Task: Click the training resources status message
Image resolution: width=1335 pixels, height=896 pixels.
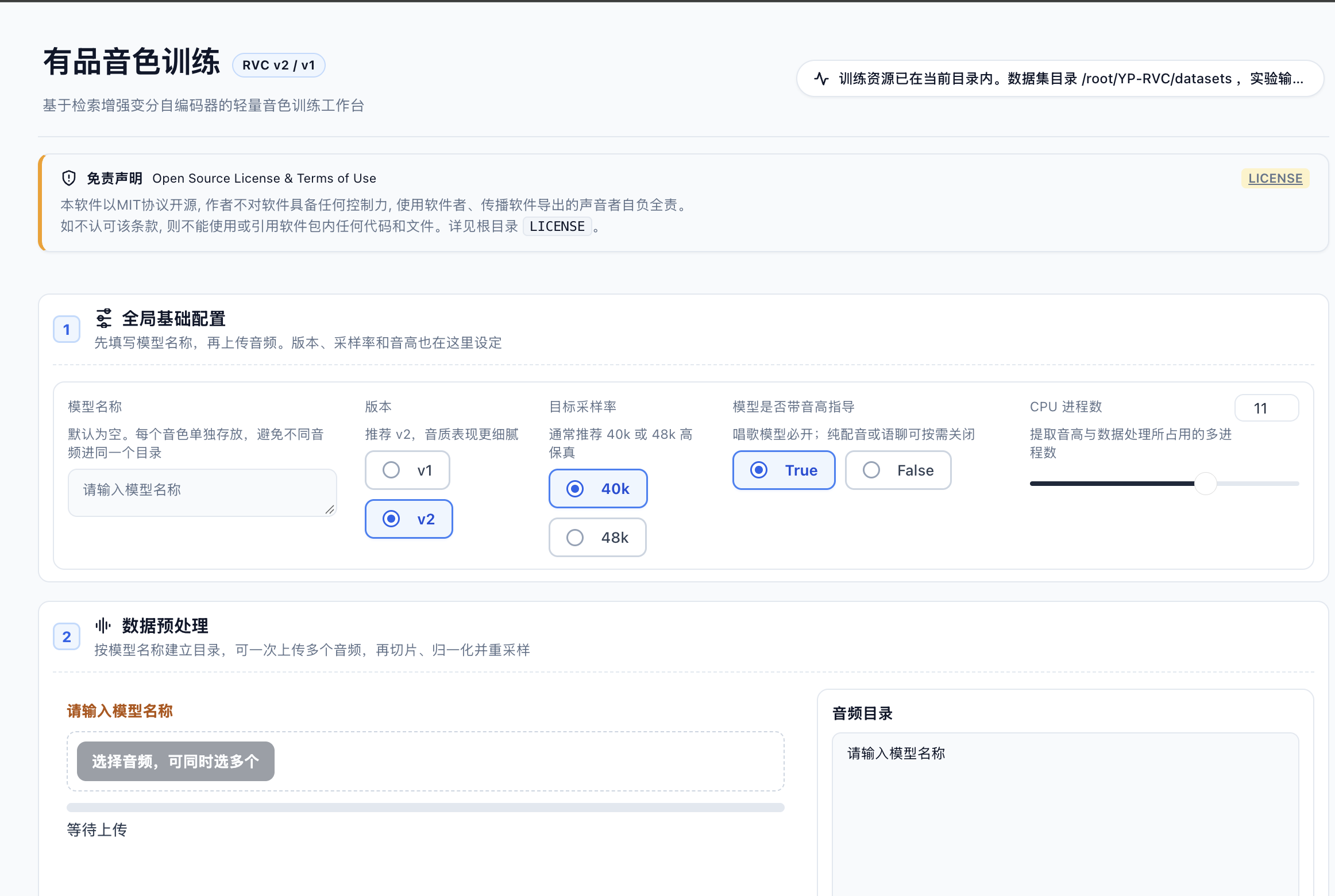Action: click(1060, 79)
